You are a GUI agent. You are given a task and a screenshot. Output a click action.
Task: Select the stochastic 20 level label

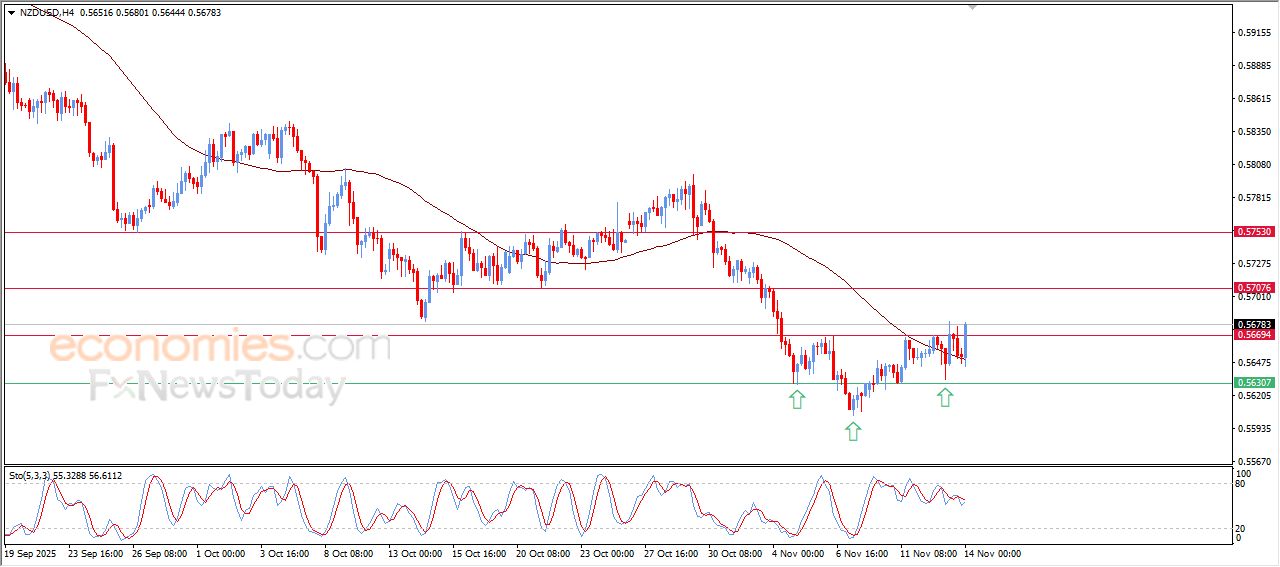point(1242,527)
